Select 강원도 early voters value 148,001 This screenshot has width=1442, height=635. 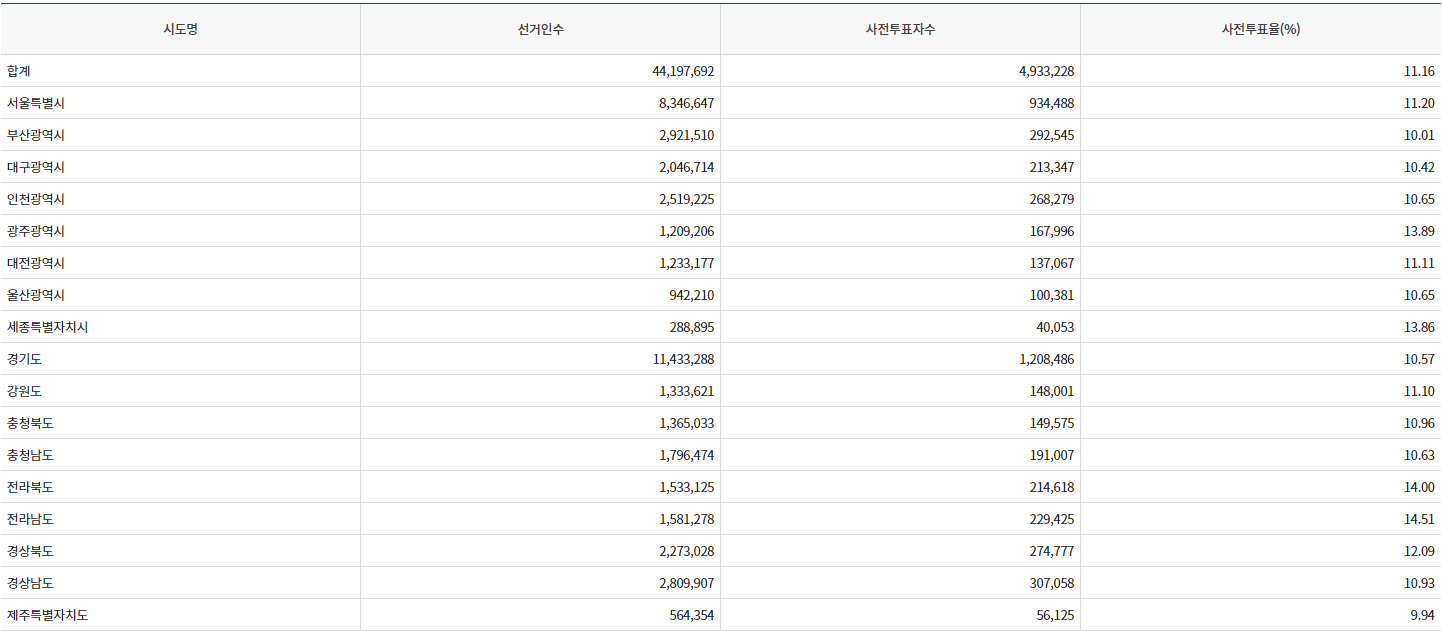pyautogui.click(x=1049, y=391)
